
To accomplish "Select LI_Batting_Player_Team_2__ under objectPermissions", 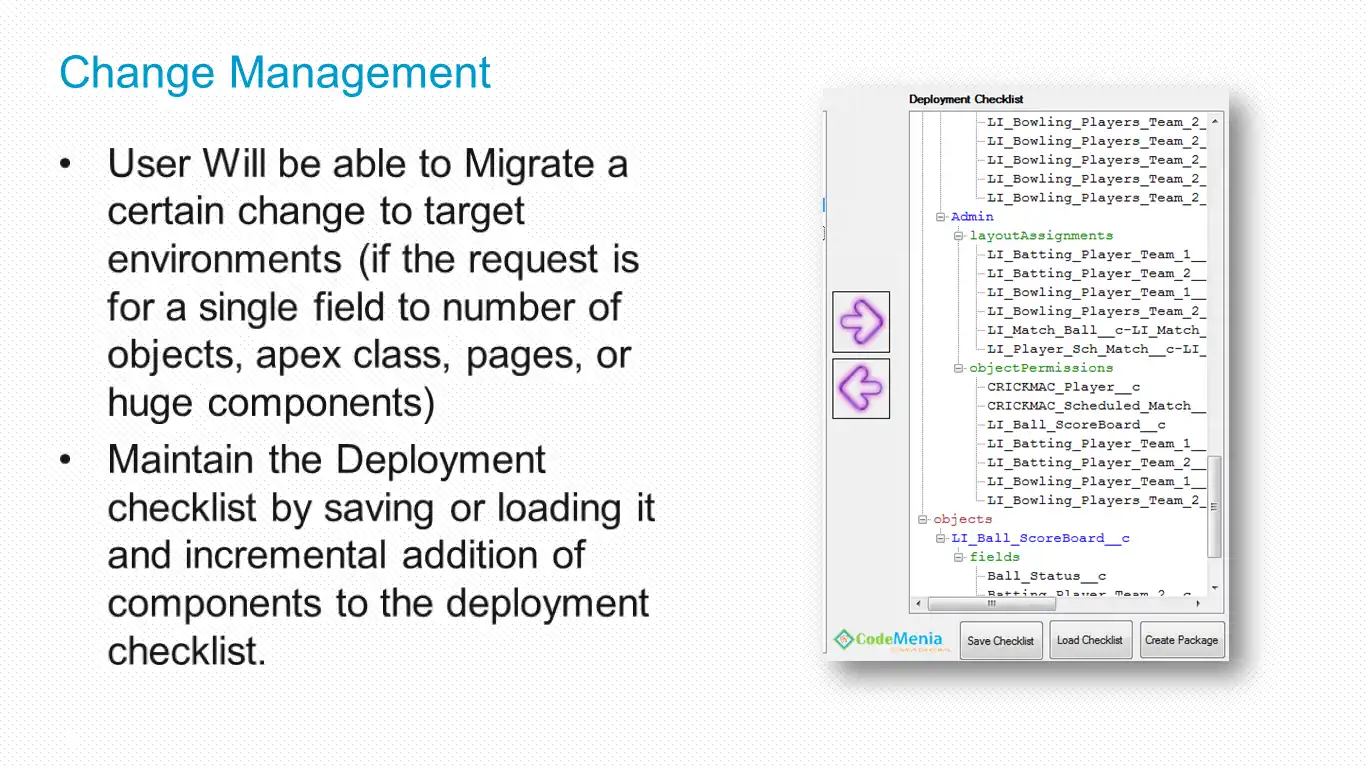I will [x=1096, y=463].
